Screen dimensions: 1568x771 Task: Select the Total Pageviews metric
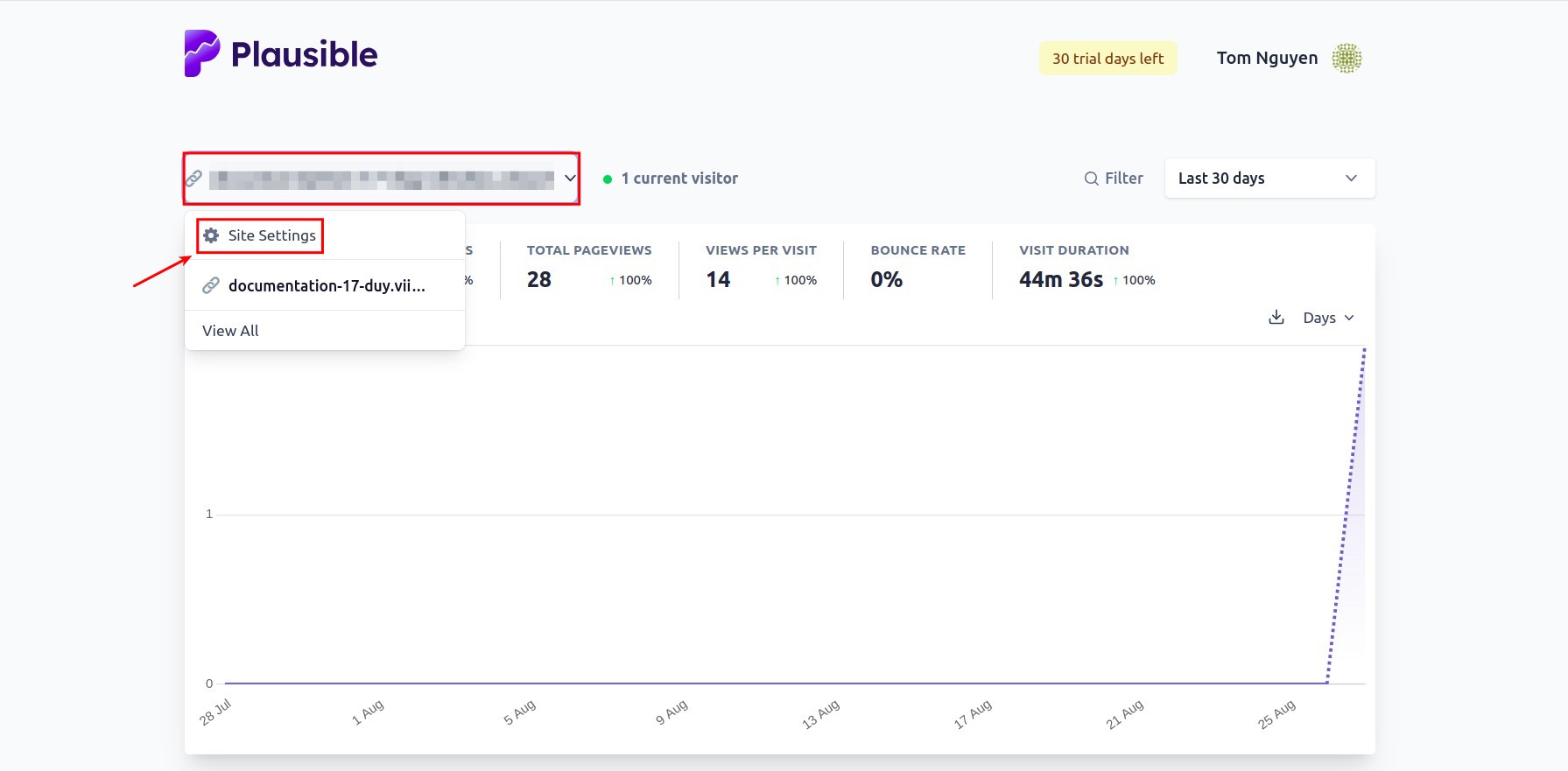click(588, 267)
